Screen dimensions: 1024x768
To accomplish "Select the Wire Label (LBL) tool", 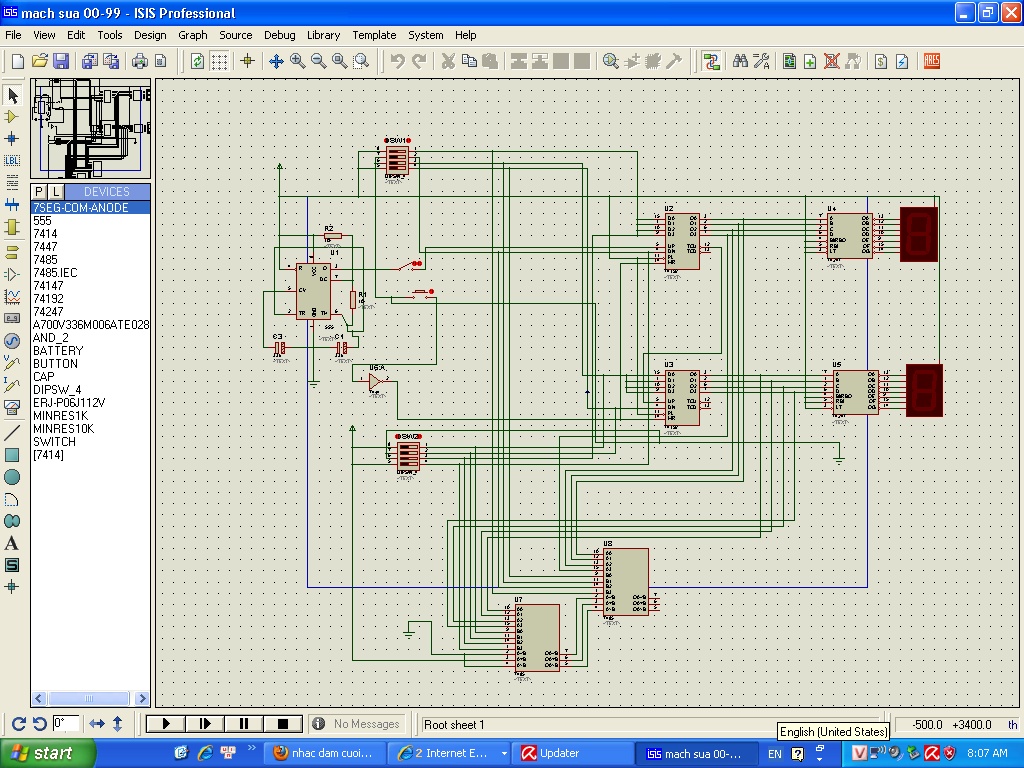I will pos(12,160).
